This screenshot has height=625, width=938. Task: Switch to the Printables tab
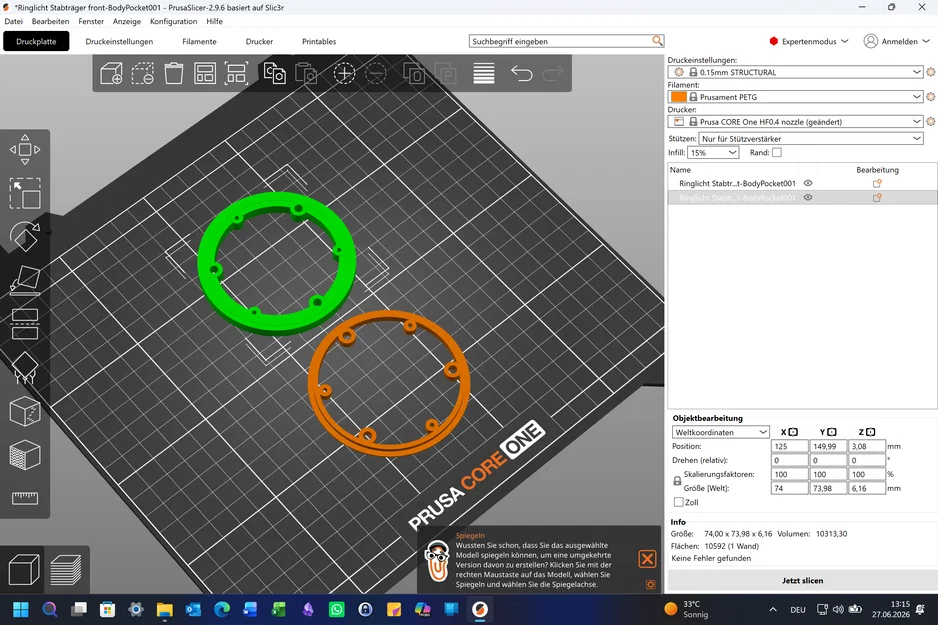[319, 41]
